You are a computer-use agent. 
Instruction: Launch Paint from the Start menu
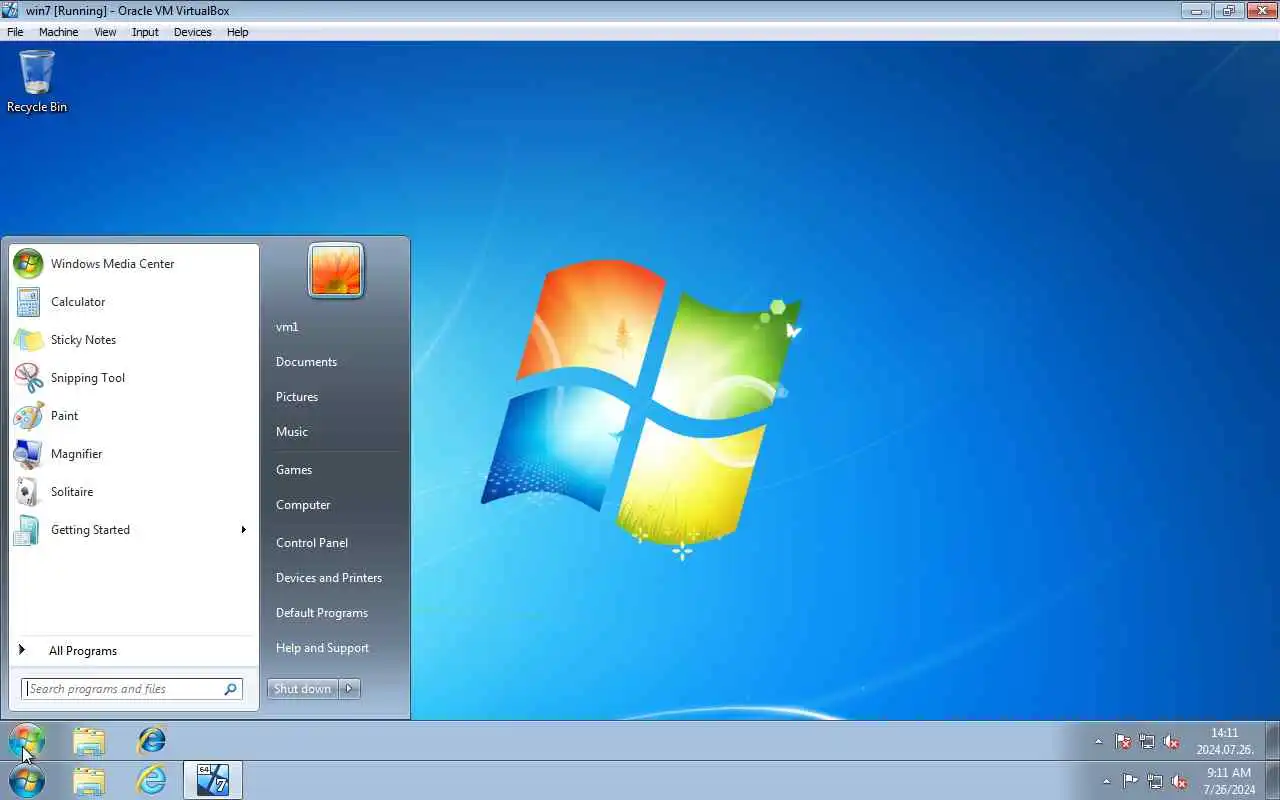tap(132, 416)
